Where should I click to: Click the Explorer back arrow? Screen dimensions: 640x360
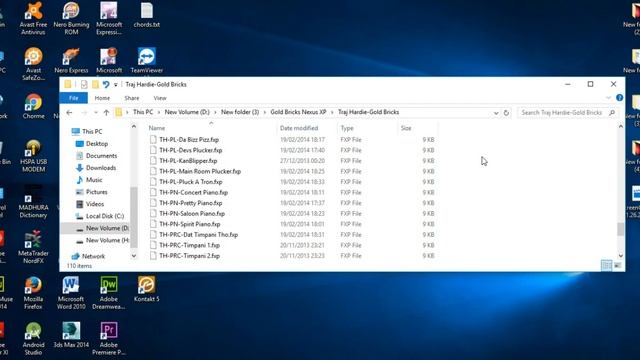coord(69,112)
